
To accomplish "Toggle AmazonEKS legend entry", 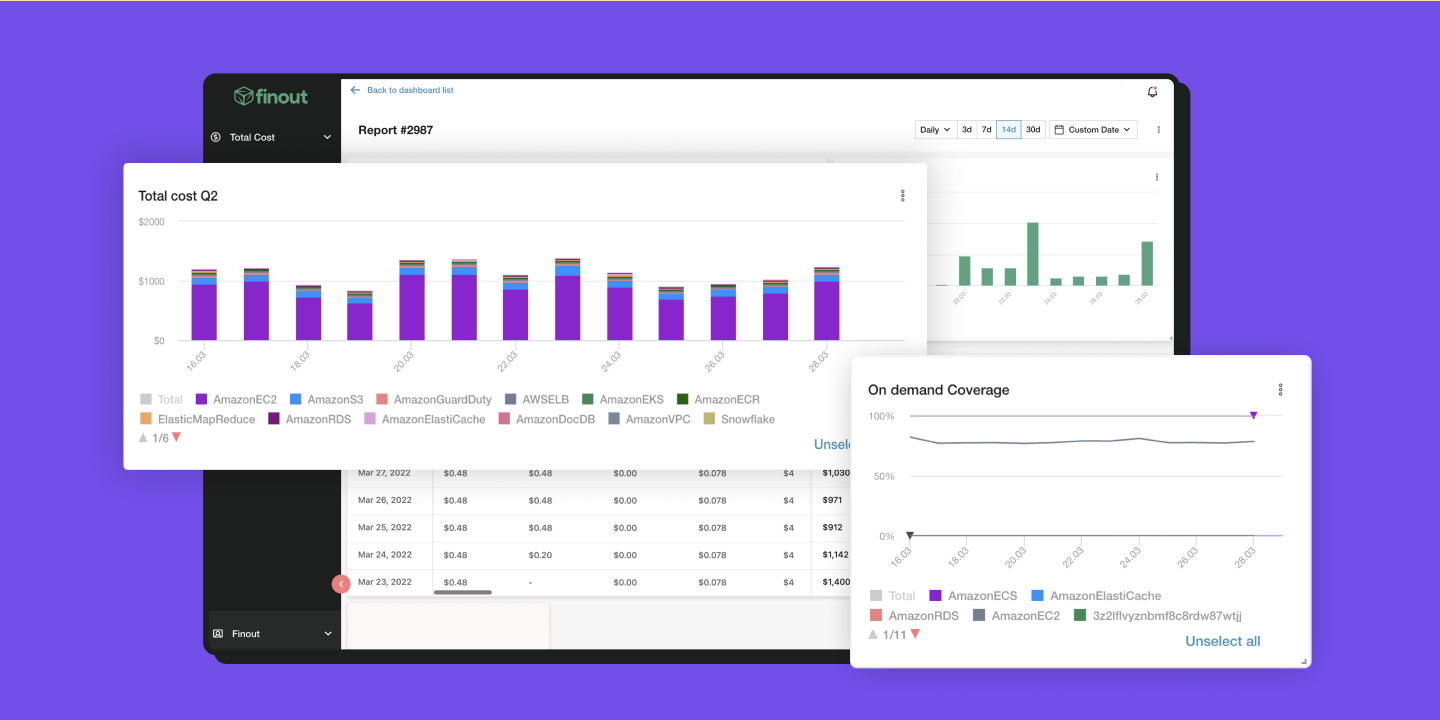I will (x=623, y=399).
